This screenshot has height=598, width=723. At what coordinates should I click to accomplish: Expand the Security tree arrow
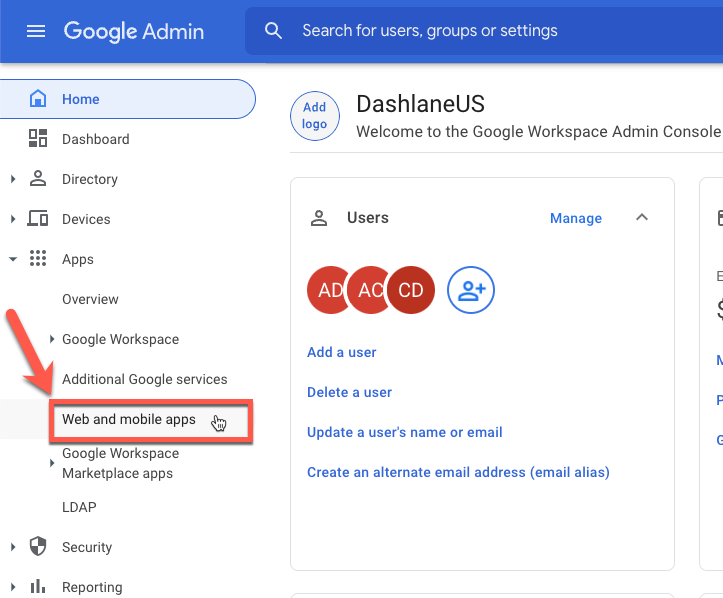(13, 547)
